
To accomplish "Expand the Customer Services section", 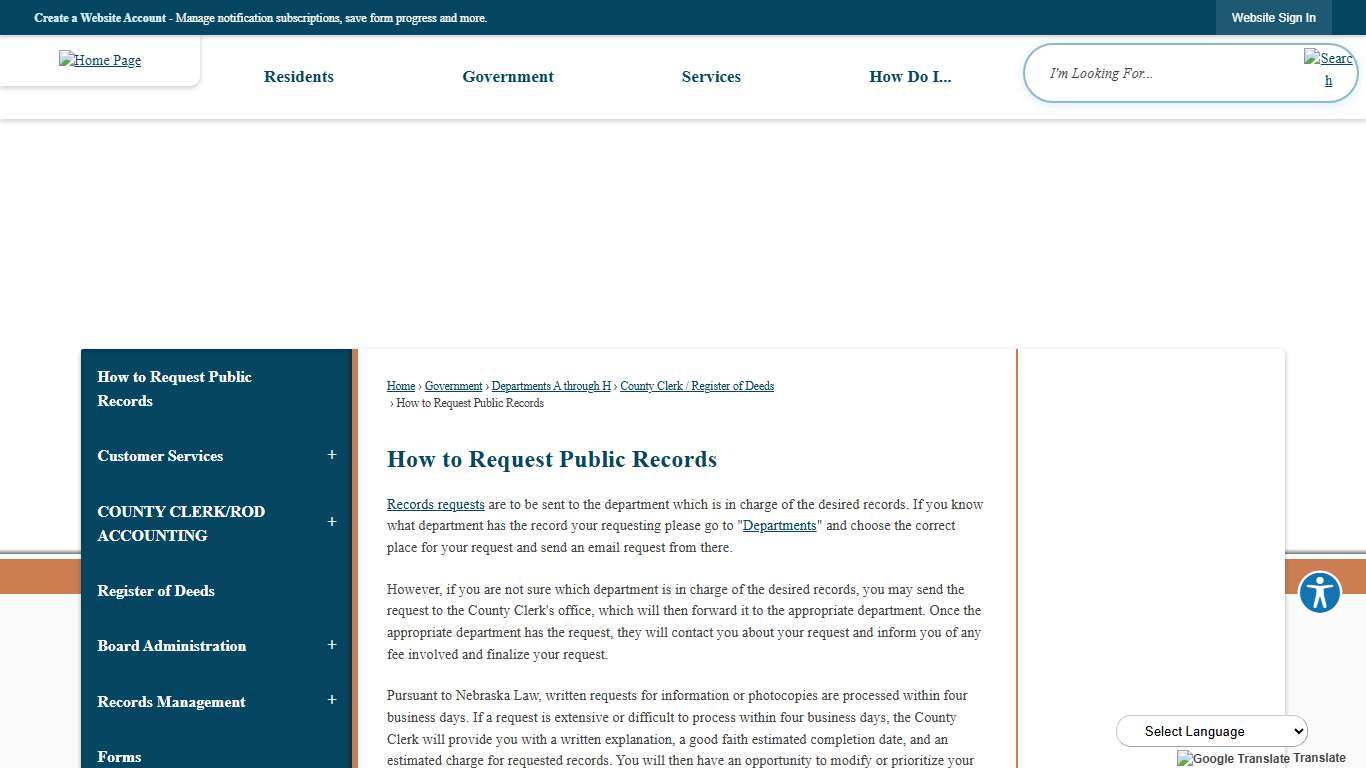I will click(x=332, y=455).
